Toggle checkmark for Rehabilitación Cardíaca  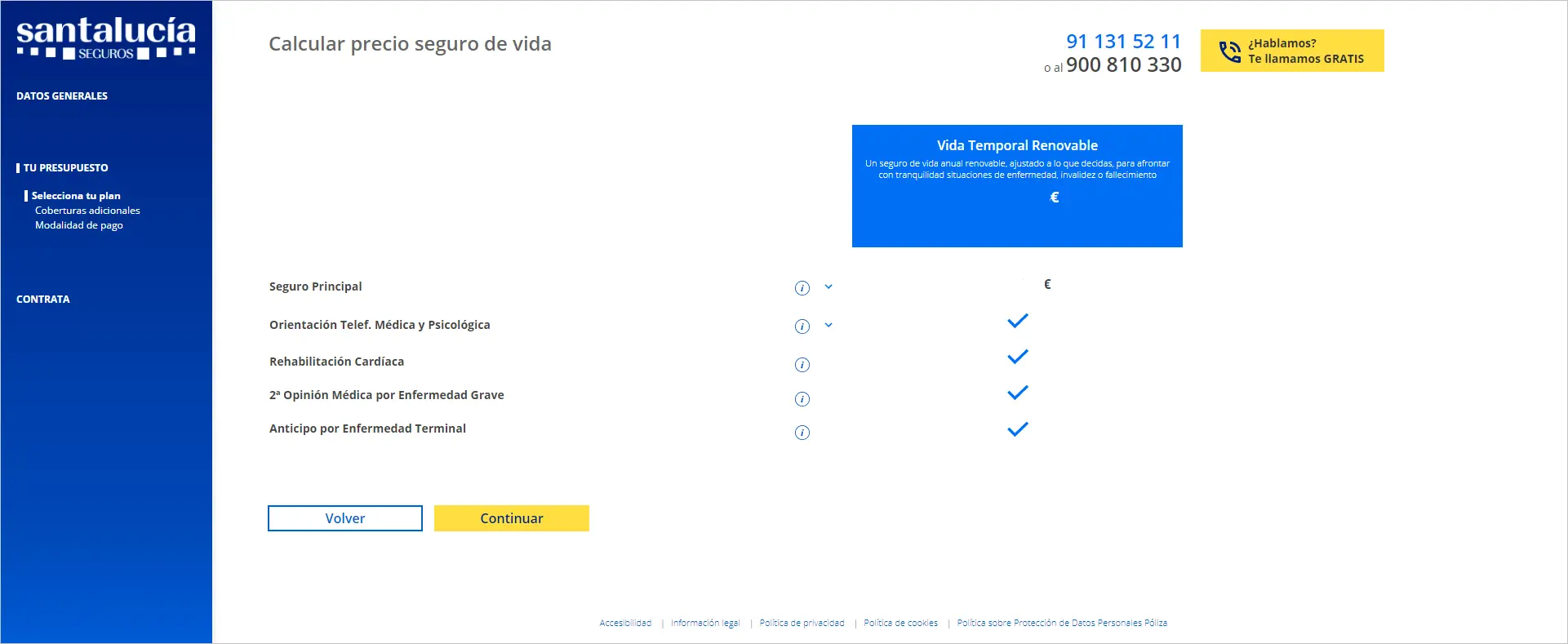pos(1017,358)
